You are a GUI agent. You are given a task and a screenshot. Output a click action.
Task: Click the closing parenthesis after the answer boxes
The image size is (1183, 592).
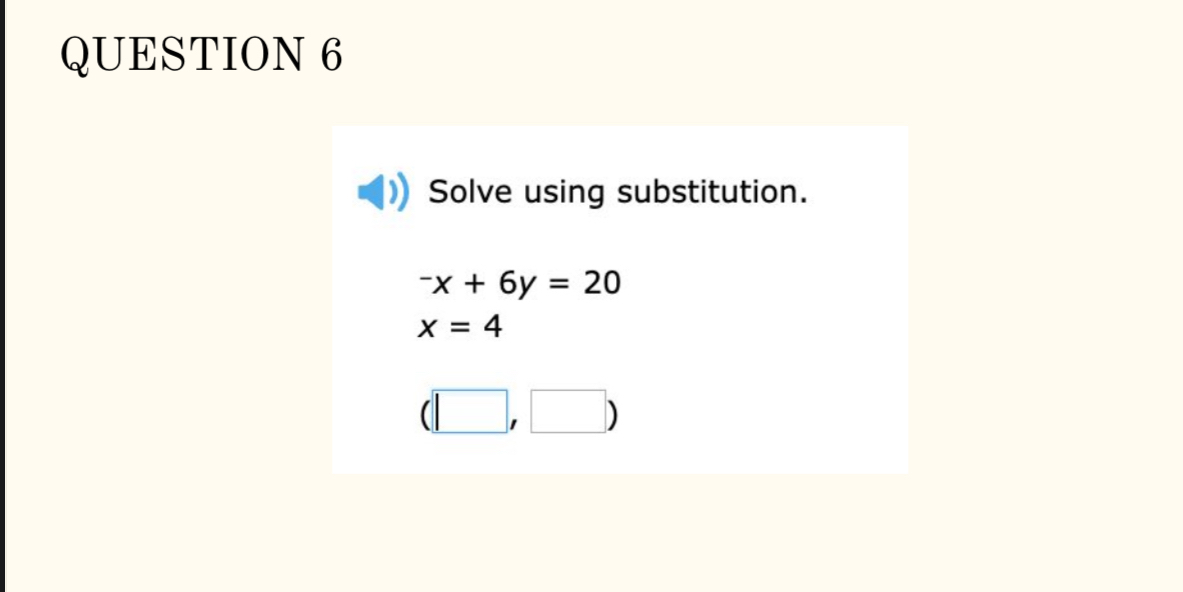tap(610, 411)
